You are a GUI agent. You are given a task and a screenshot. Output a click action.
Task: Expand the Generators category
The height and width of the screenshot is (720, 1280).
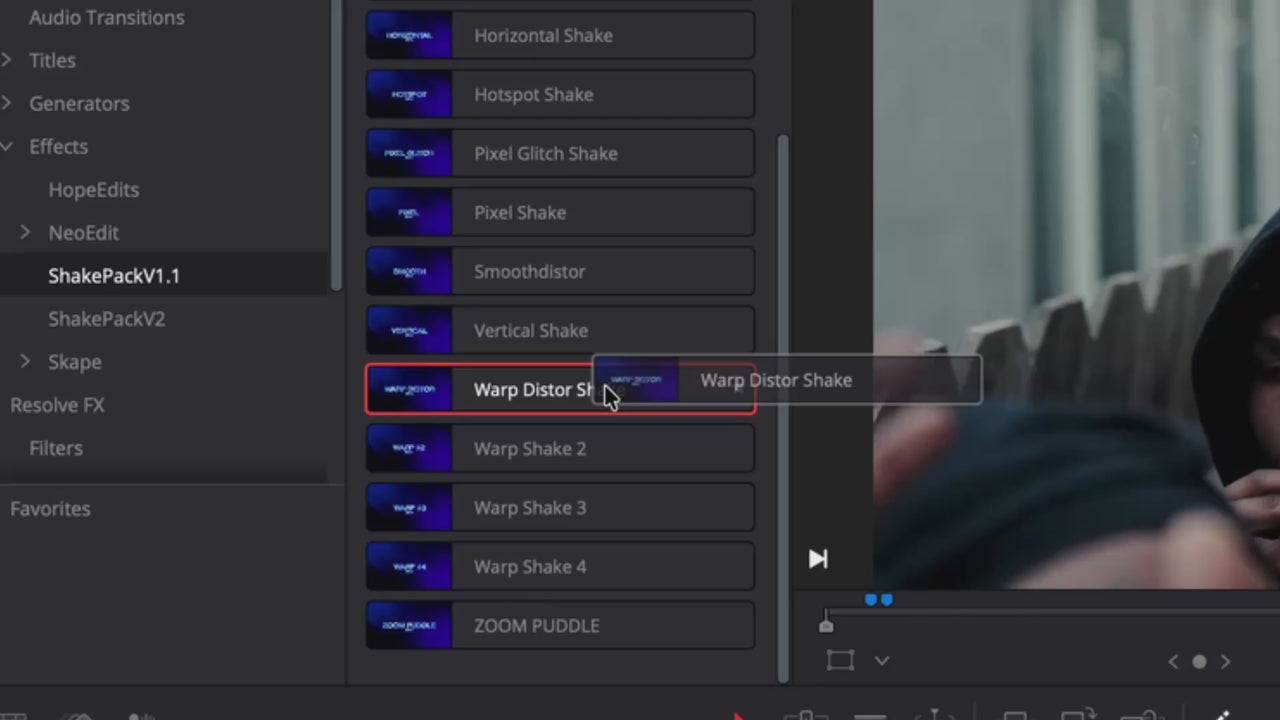(x=7, y=104)
